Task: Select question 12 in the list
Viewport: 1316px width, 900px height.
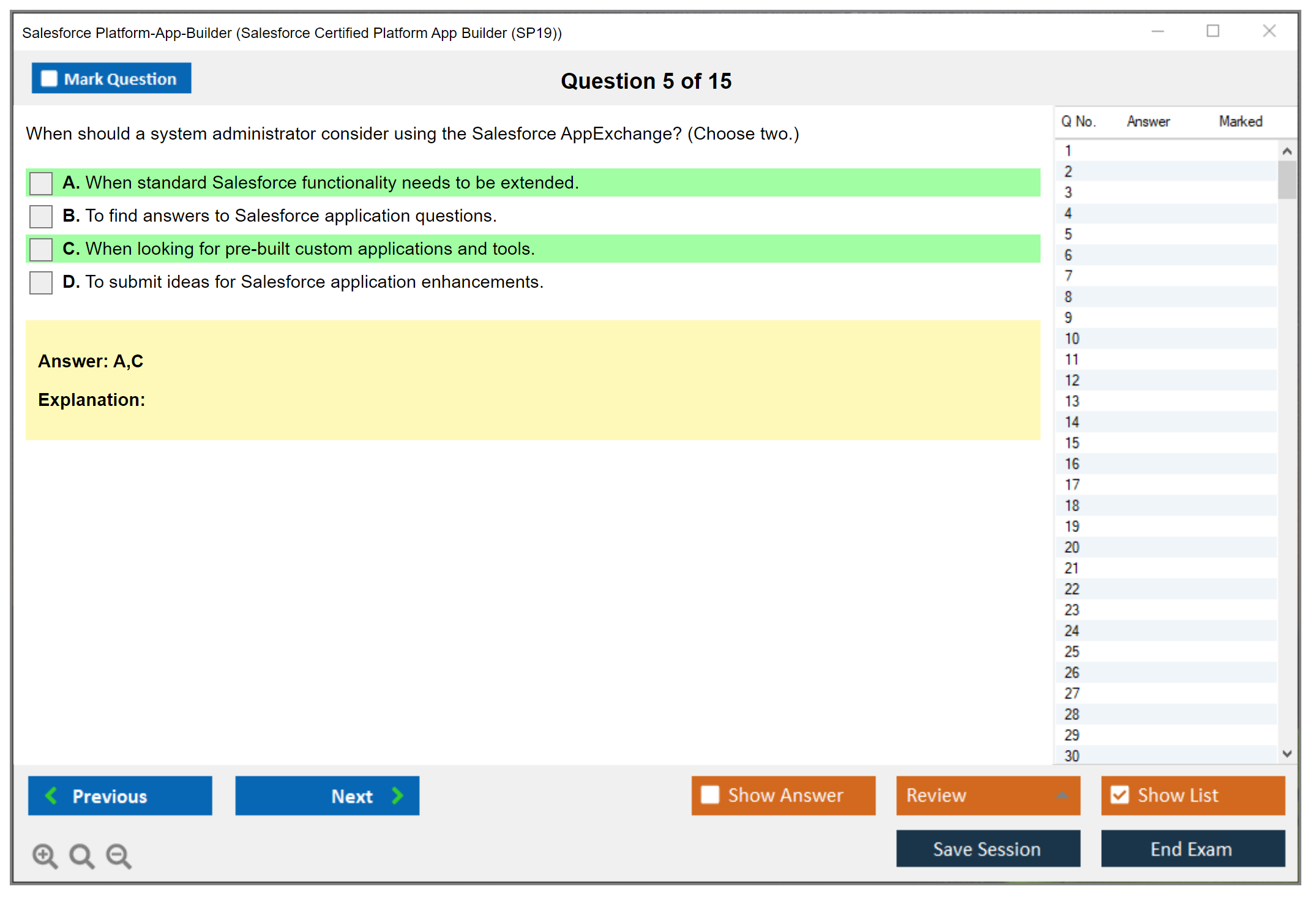Action: coord(1072,380)
